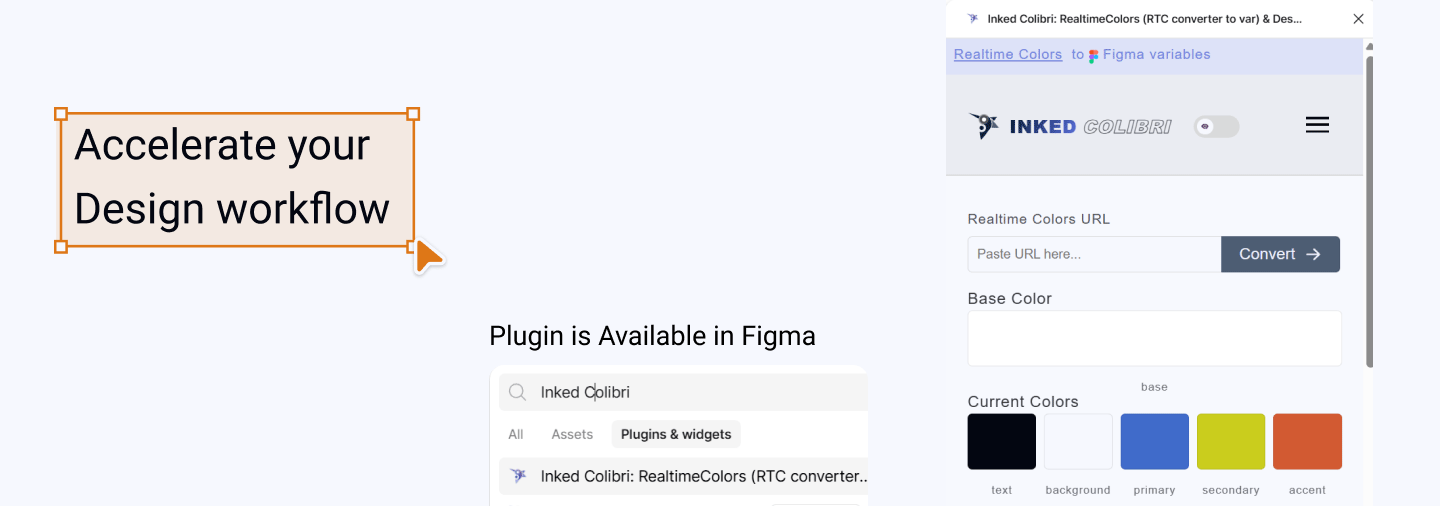The image size is (1440, 506).
Task: Pick the secondary yellow color swatch
Action: (x=1231, y=441)
